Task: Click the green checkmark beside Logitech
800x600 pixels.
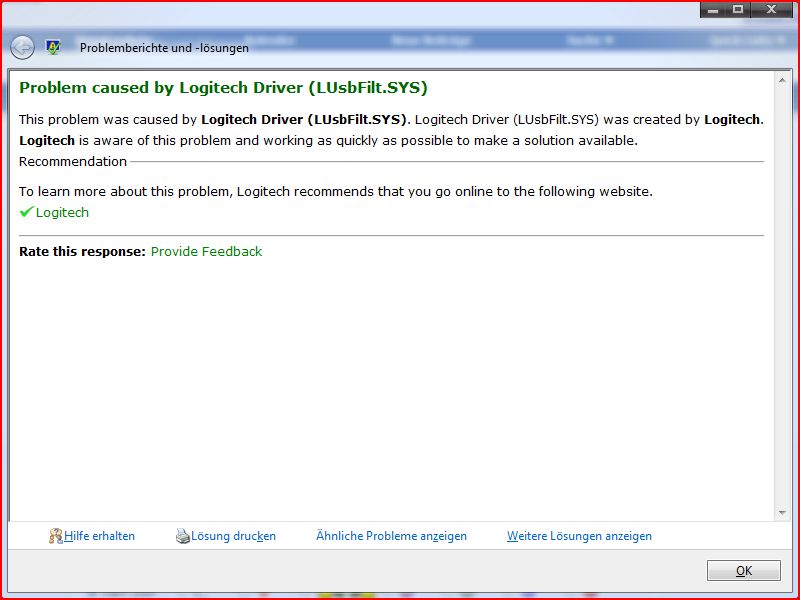Action: (26, 212)
